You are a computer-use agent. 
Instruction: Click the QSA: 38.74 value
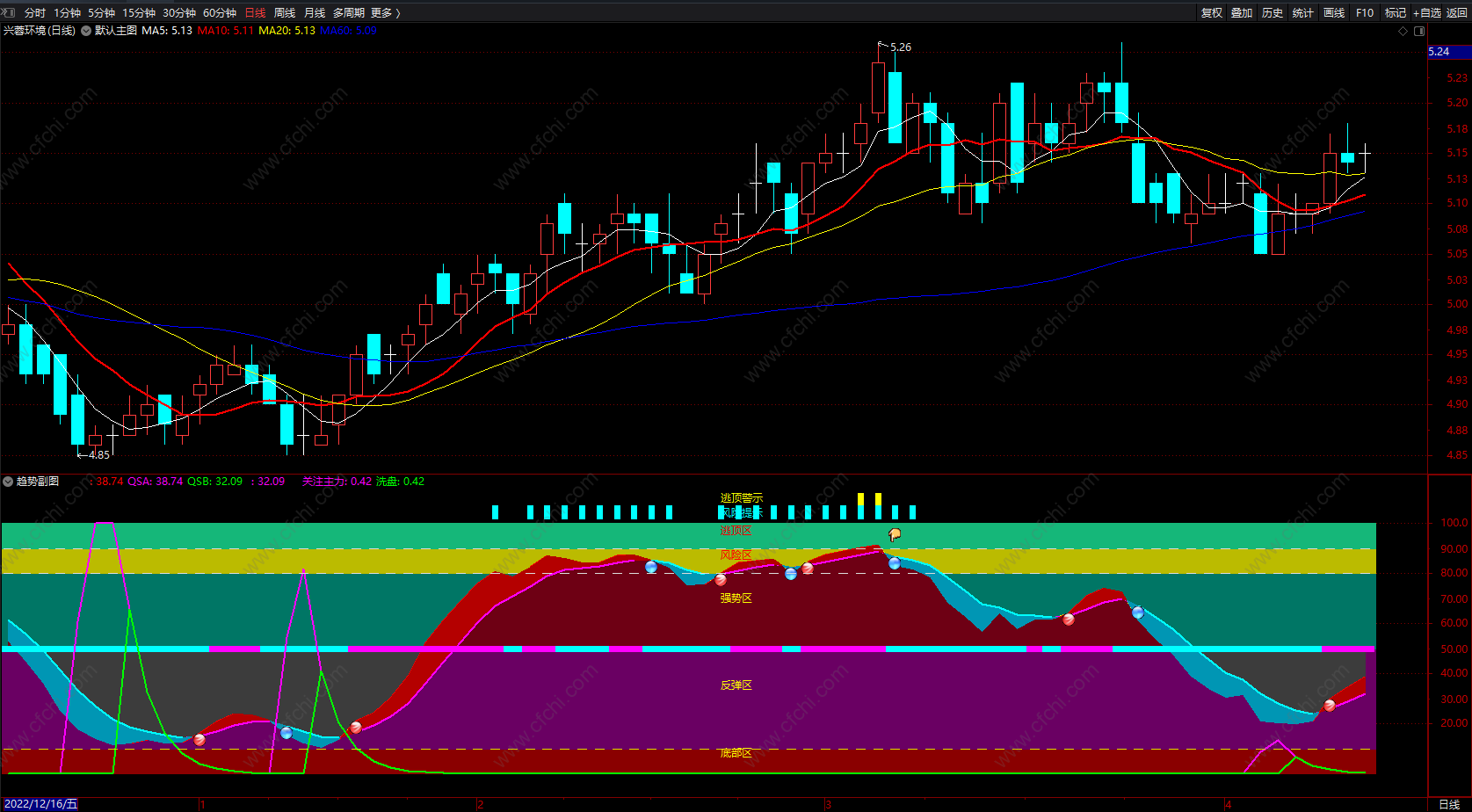click(x=156, y=482)
